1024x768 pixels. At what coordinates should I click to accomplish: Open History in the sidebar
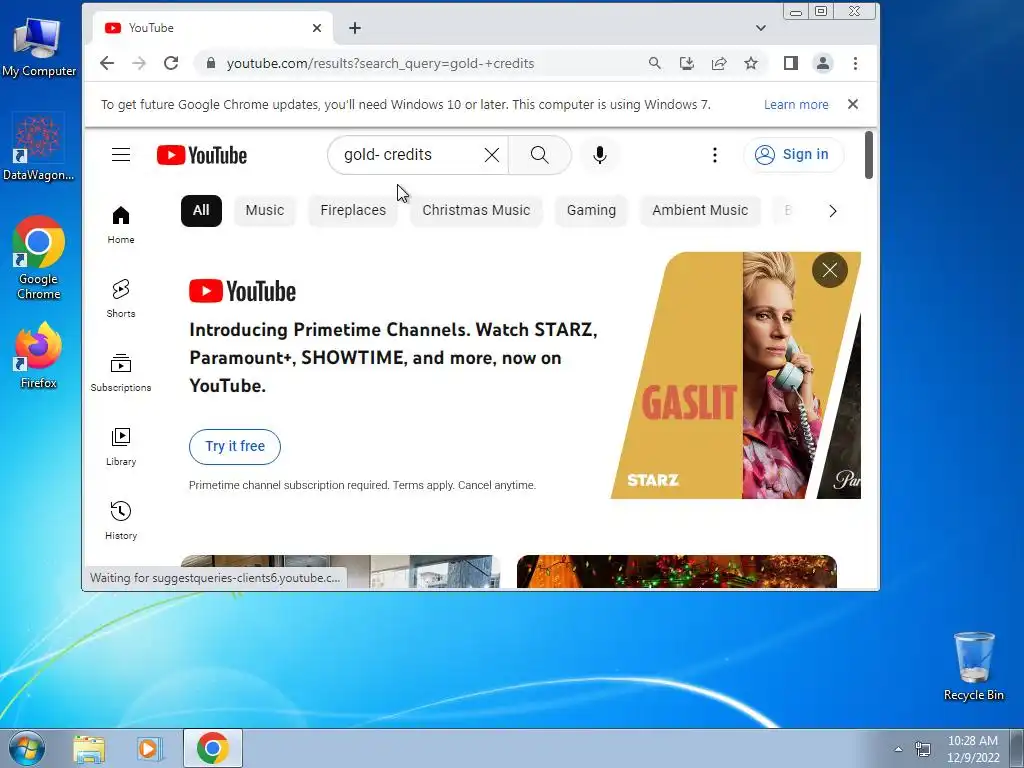pyautogui.click(x=121, y=520)
